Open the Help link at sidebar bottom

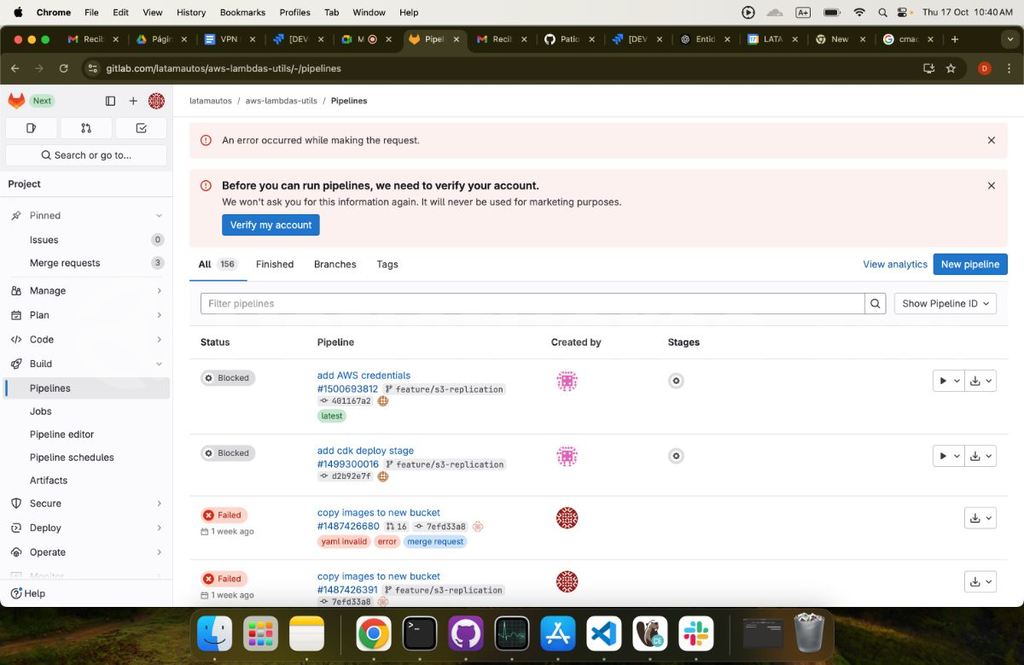point(28,594)
